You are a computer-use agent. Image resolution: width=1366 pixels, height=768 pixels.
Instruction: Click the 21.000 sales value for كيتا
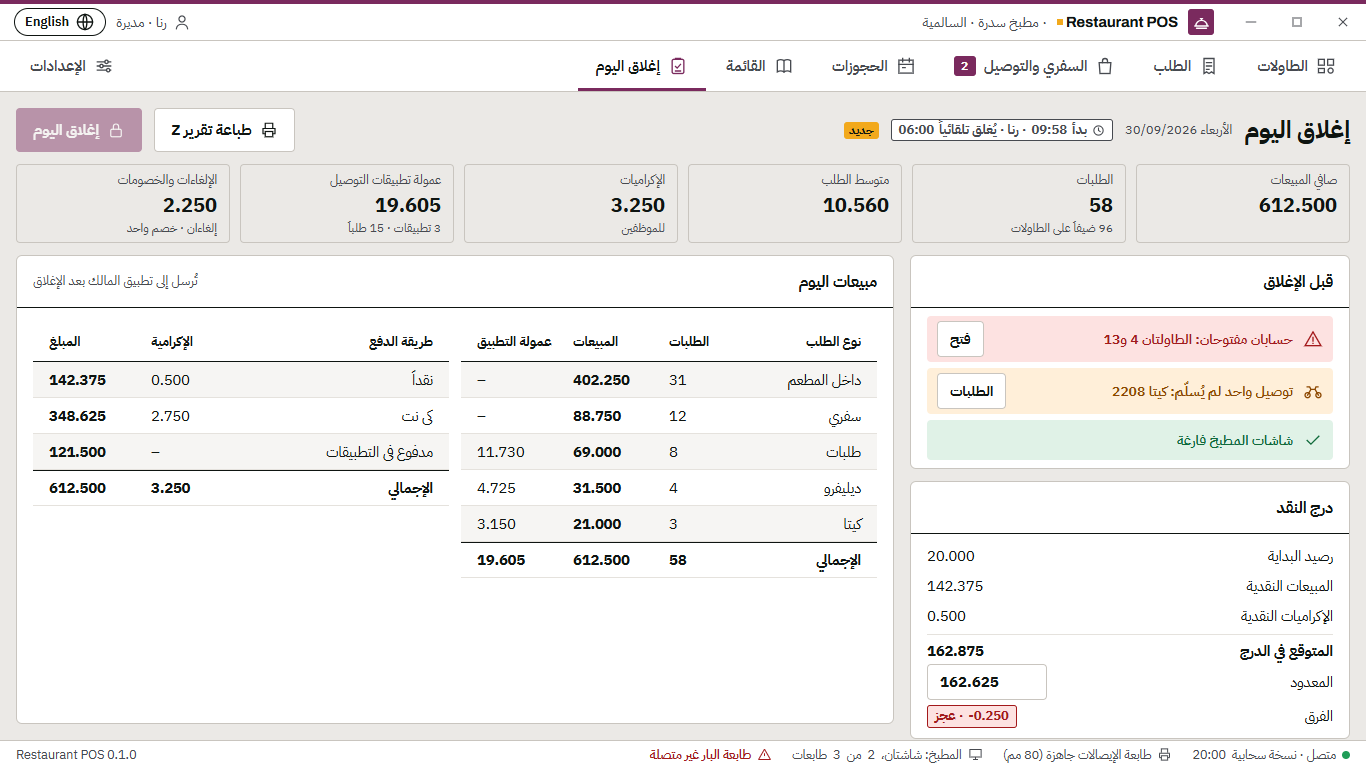[x=597, y=524]
